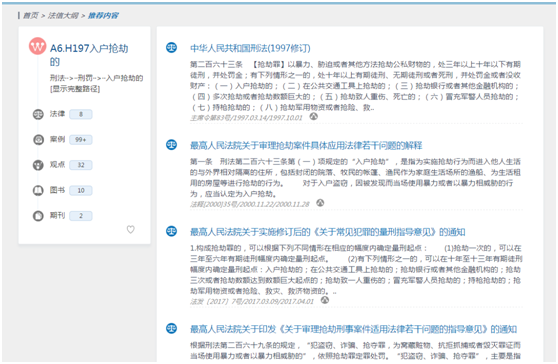Click the 期刊 journal icon
Screen dimensions: 558x364
(38, 216)
